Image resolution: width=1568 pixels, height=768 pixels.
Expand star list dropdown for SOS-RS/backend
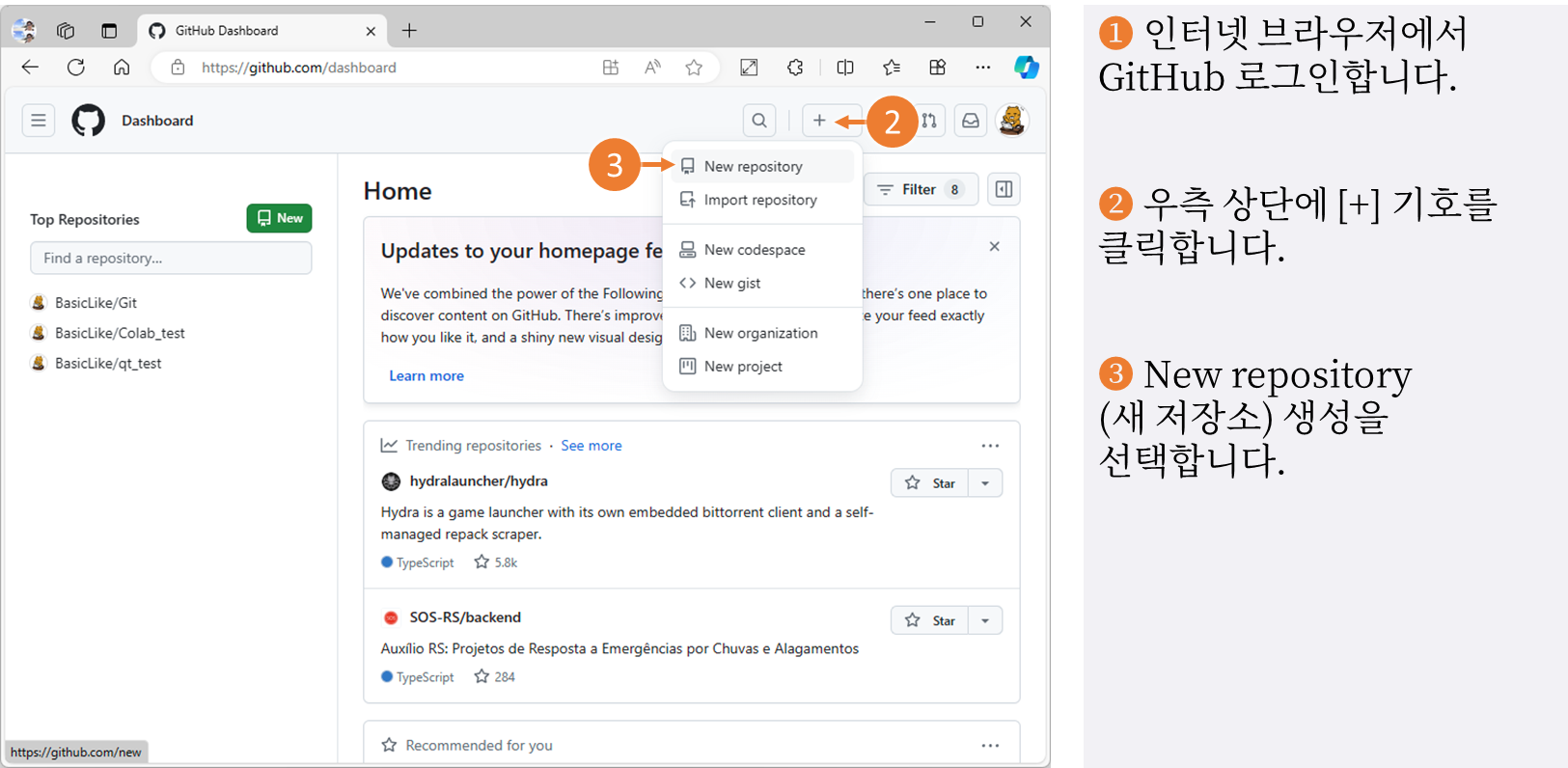tap(985, 620)
